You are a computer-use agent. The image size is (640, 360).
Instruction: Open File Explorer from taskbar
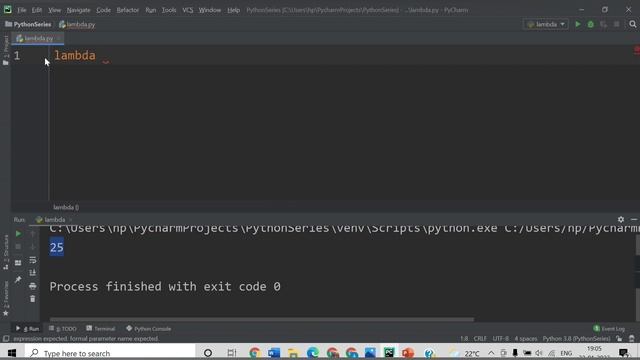pyautogui.click(x=293, y=353)
